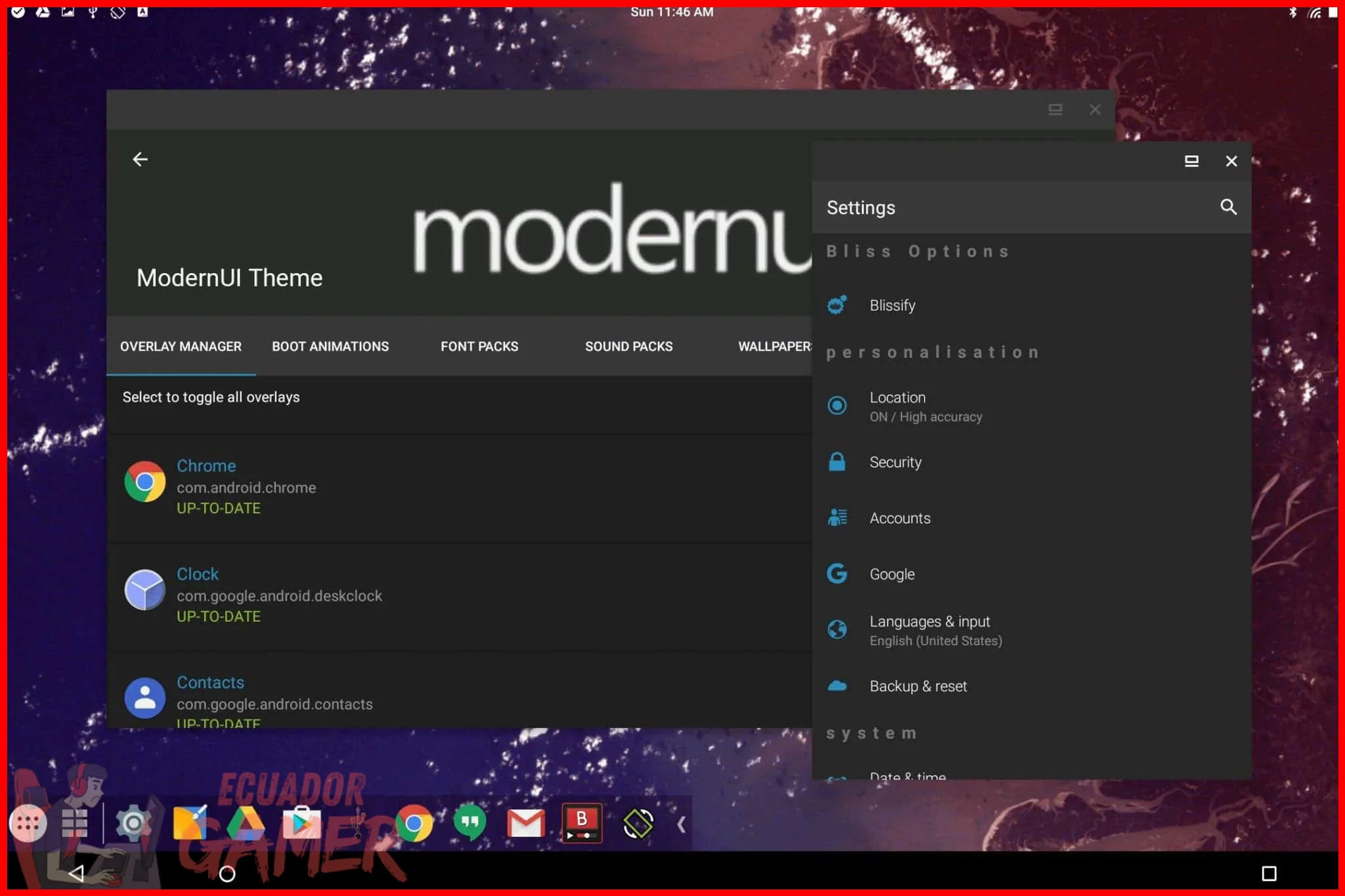Screen dimensions: 1345x896
Task: Show the Sound Packs tab
Action: pos(628,346)
